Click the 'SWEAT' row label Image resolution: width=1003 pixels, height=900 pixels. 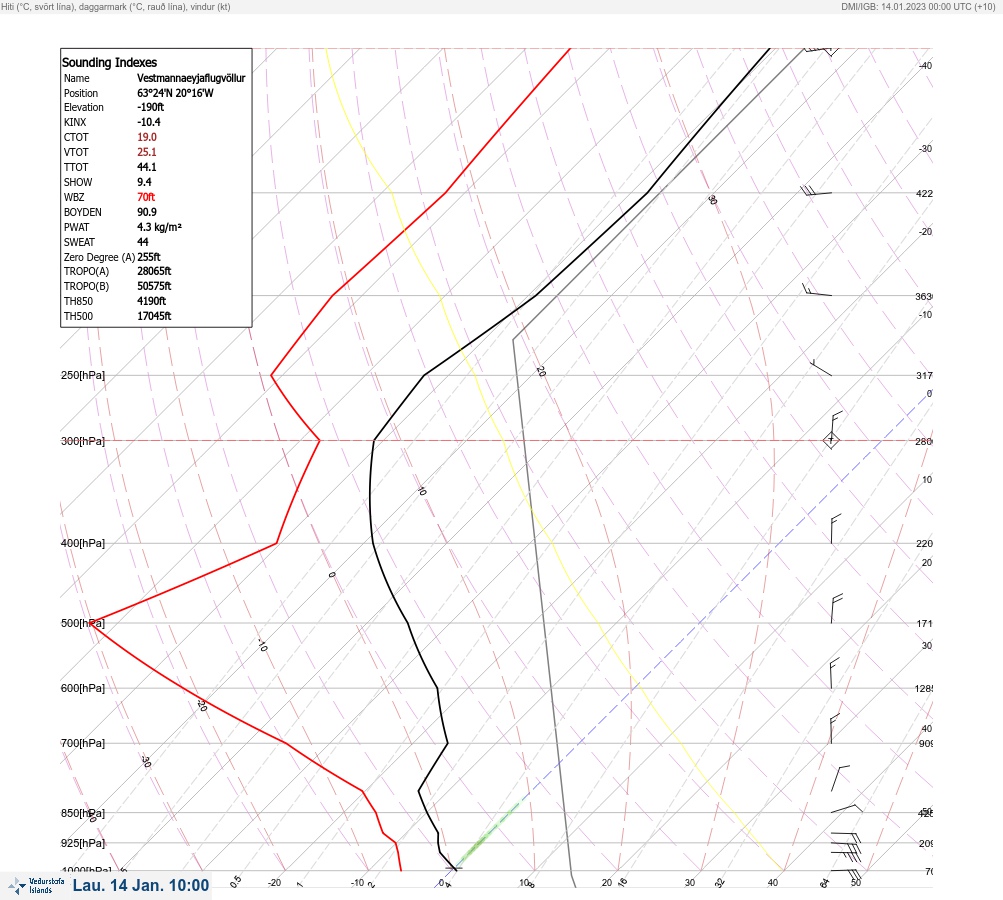tap(79, 242)
